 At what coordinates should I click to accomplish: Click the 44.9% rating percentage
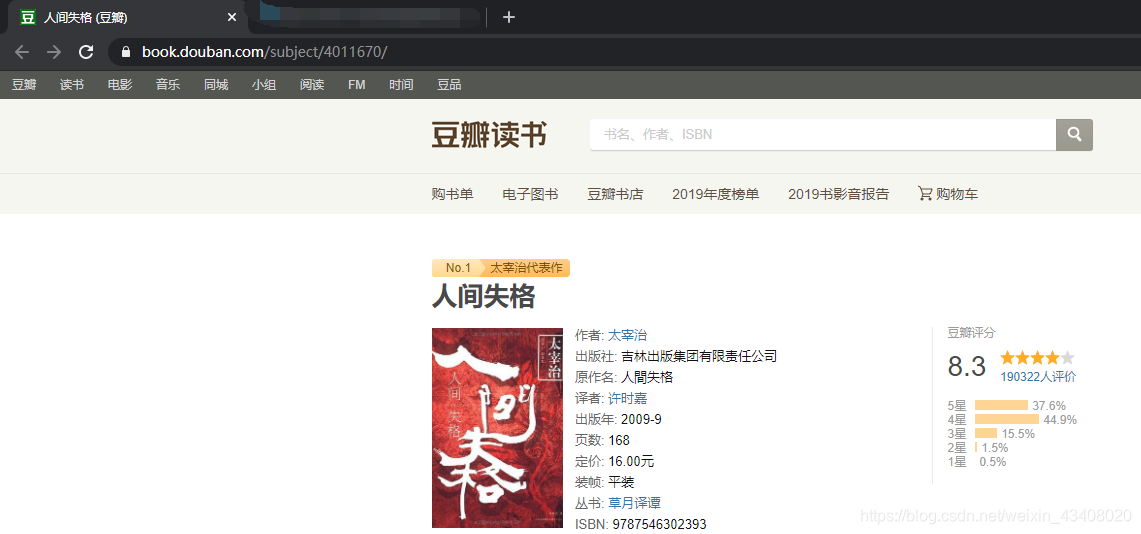[x=1060, y=420]
